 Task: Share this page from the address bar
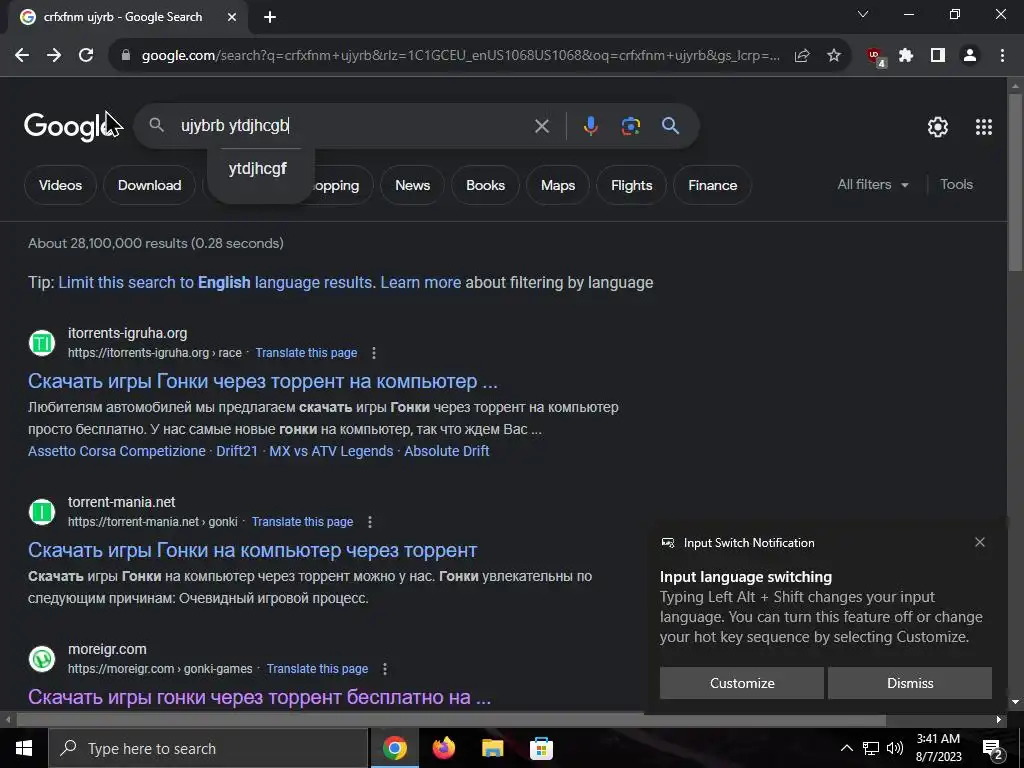coord(802,56)
